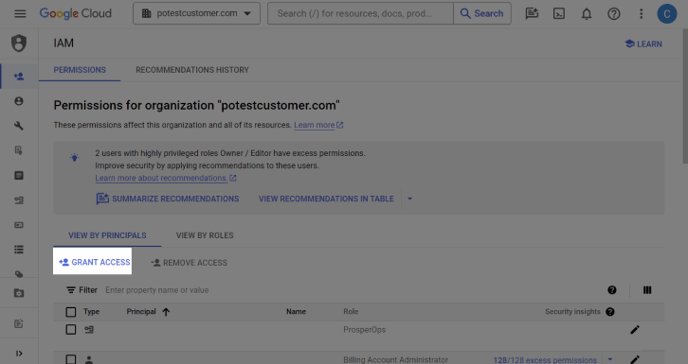Open the help question mark menu

click(614, 14)
